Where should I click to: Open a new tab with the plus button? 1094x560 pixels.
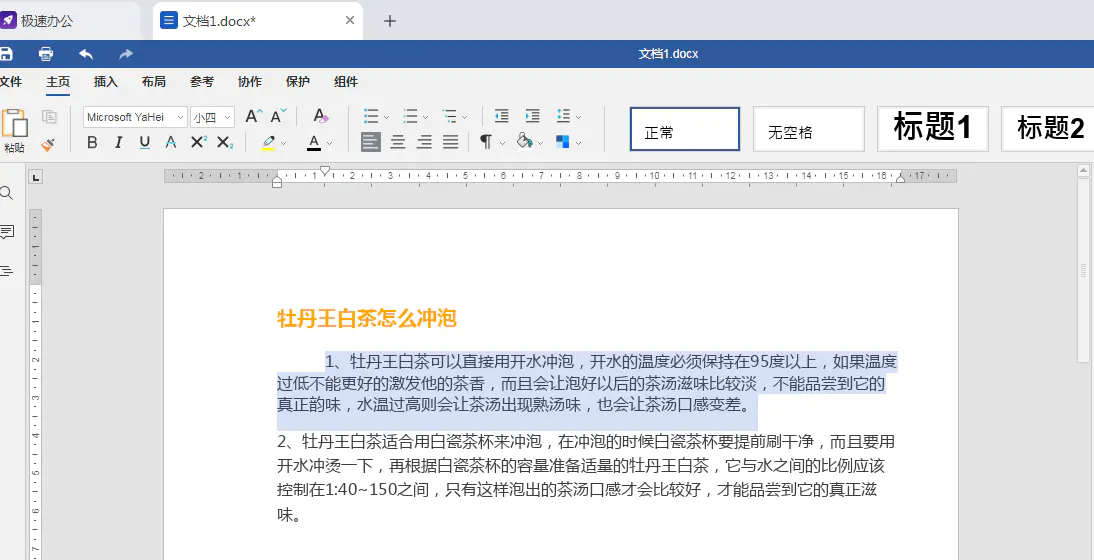coord(390,21)
